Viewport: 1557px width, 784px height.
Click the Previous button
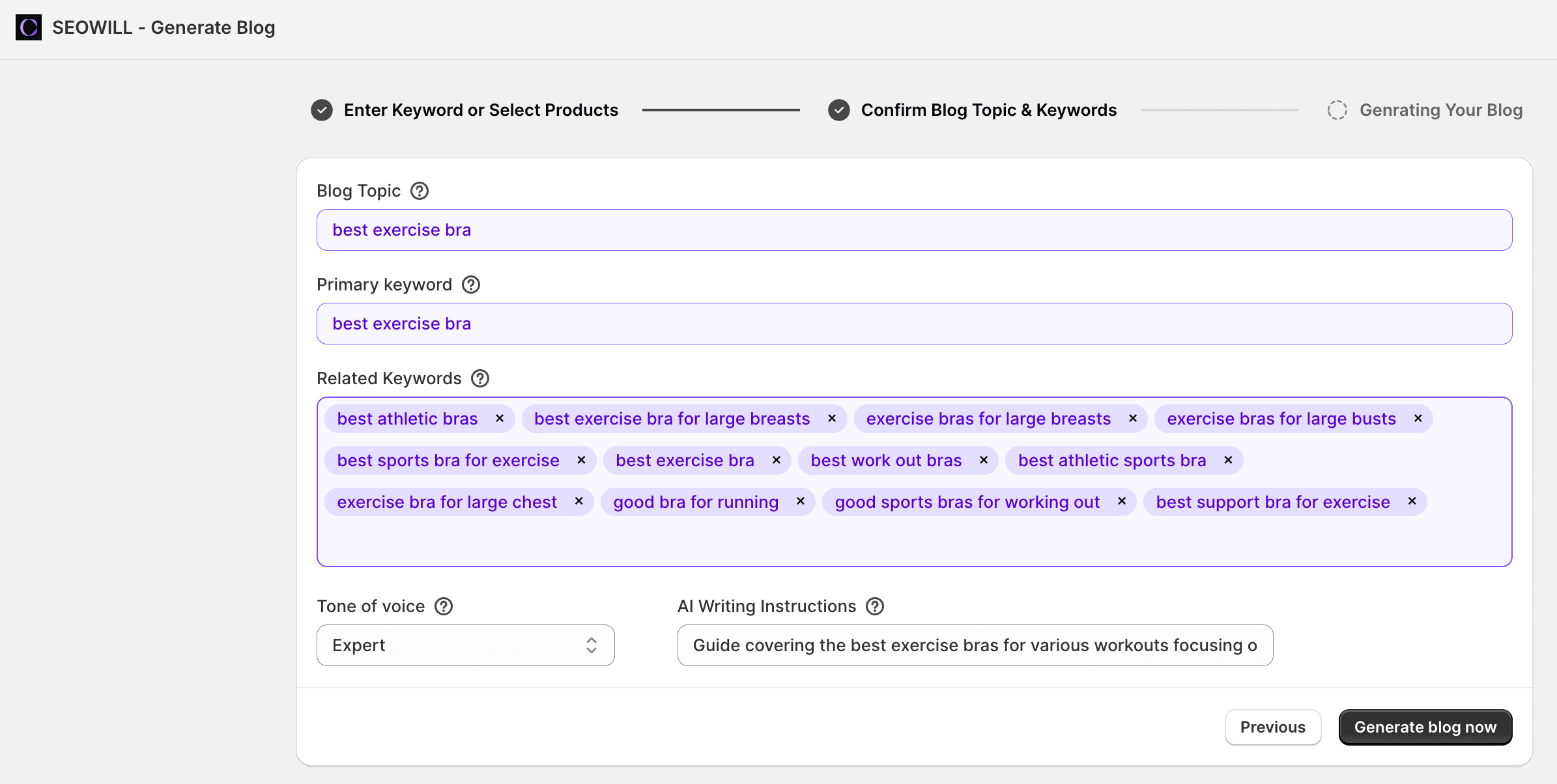[x=1272, y=727]
